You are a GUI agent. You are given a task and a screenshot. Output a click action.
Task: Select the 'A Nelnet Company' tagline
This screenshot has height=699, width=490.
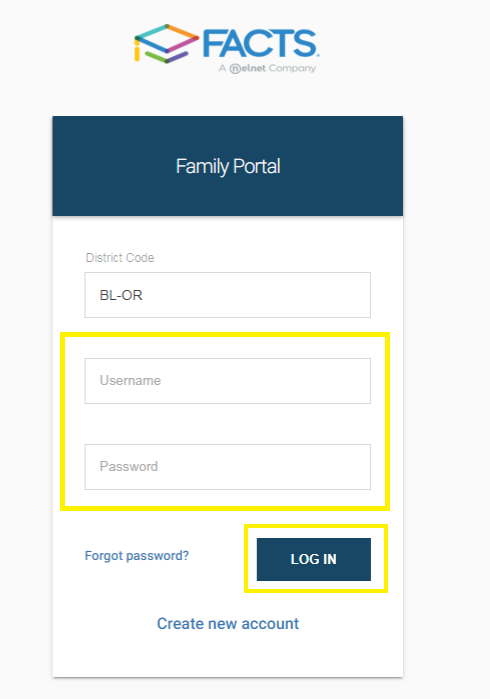point(267,68)
